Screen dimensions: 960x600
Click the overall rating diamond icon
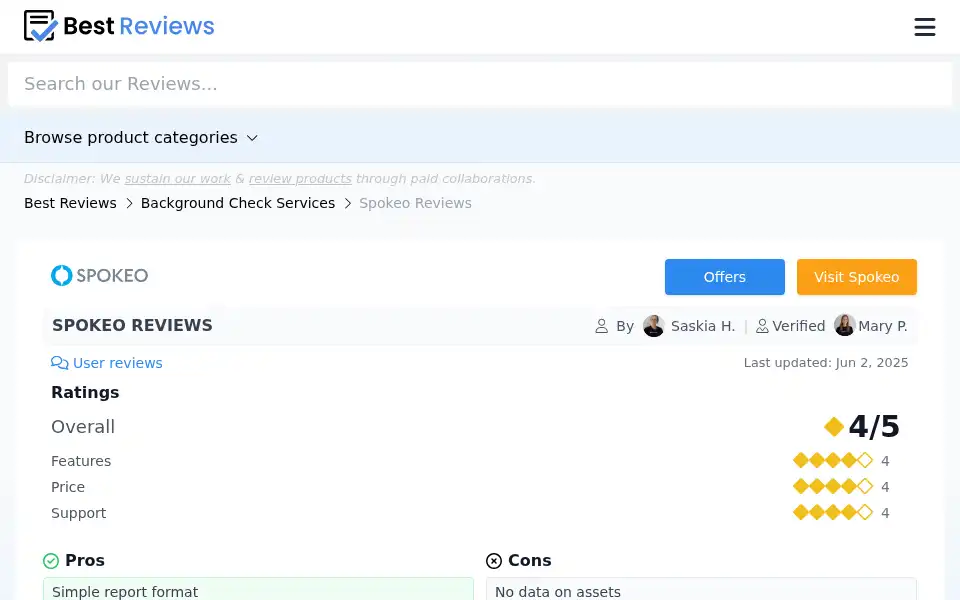pos(834,427)
